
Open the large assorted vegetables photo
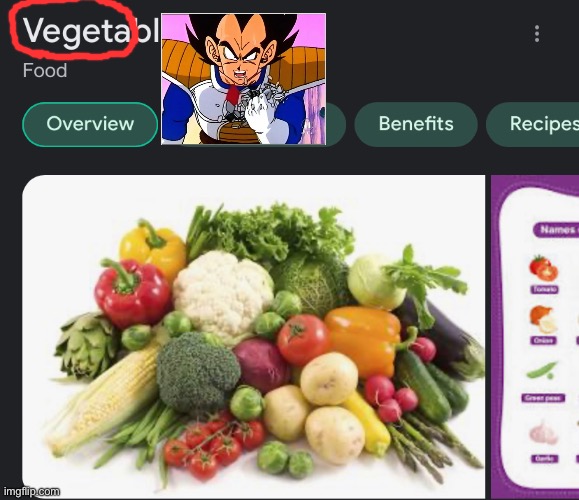pyautogui.click(x=253, y=336)
